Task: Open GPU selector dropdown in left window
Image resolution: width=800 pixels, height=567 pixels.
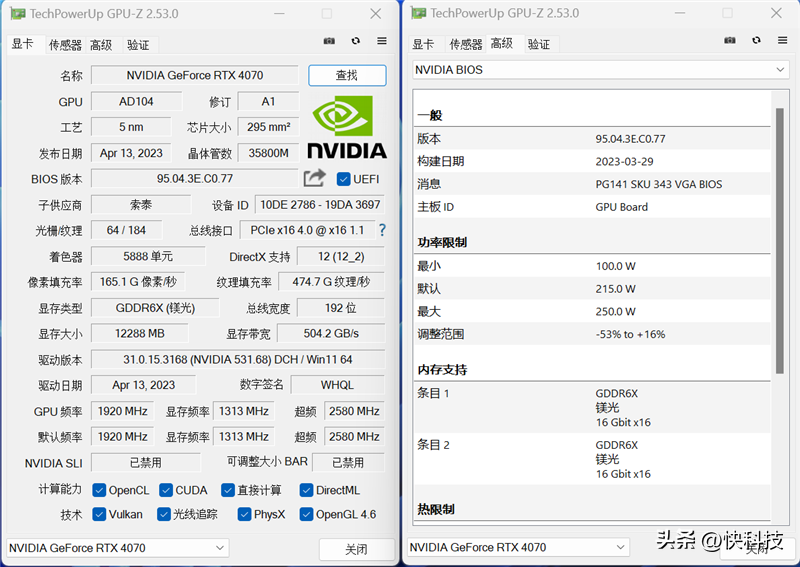Action: click(118, 548)
